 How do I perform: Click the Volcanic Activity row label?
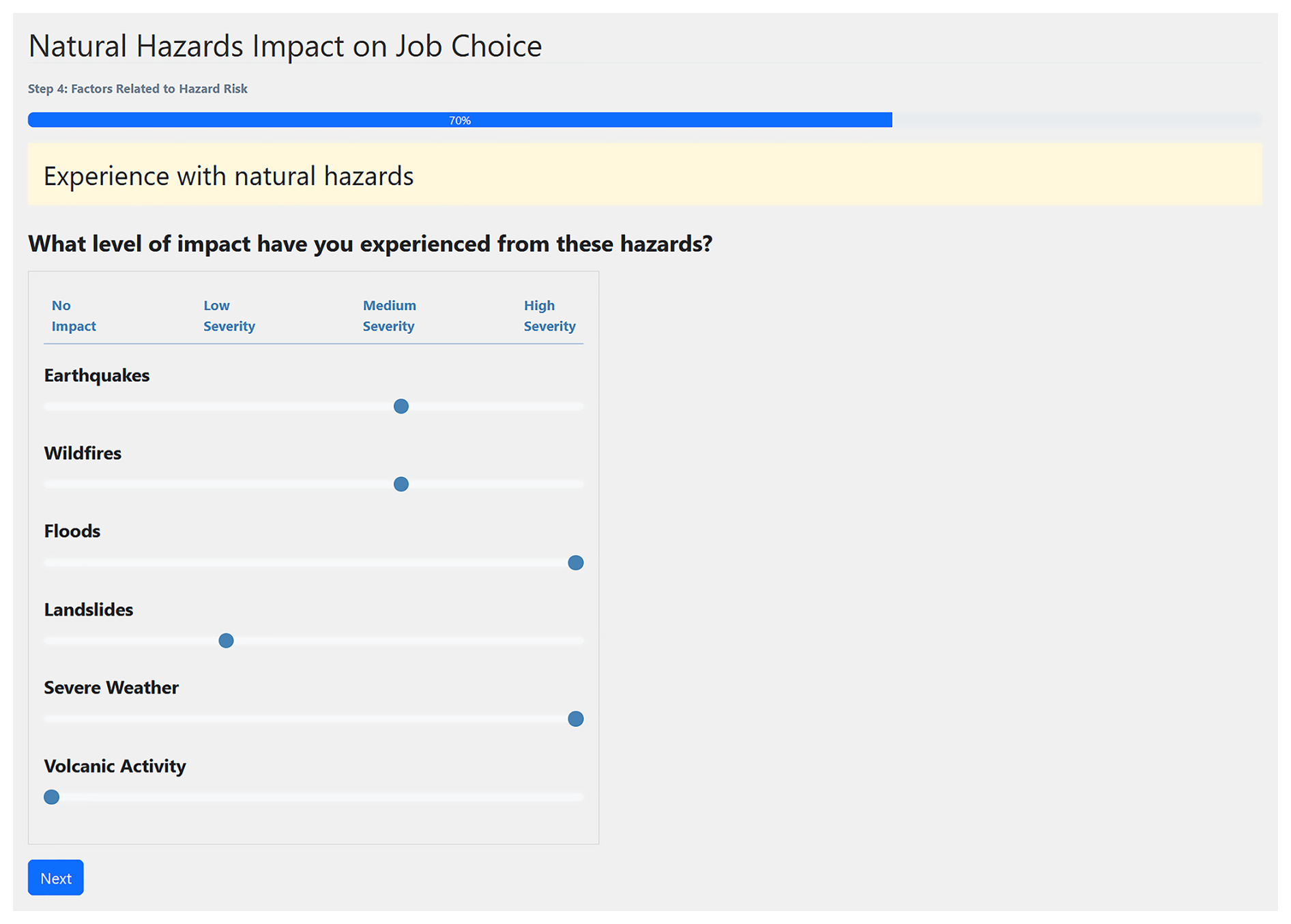point(115,766)
